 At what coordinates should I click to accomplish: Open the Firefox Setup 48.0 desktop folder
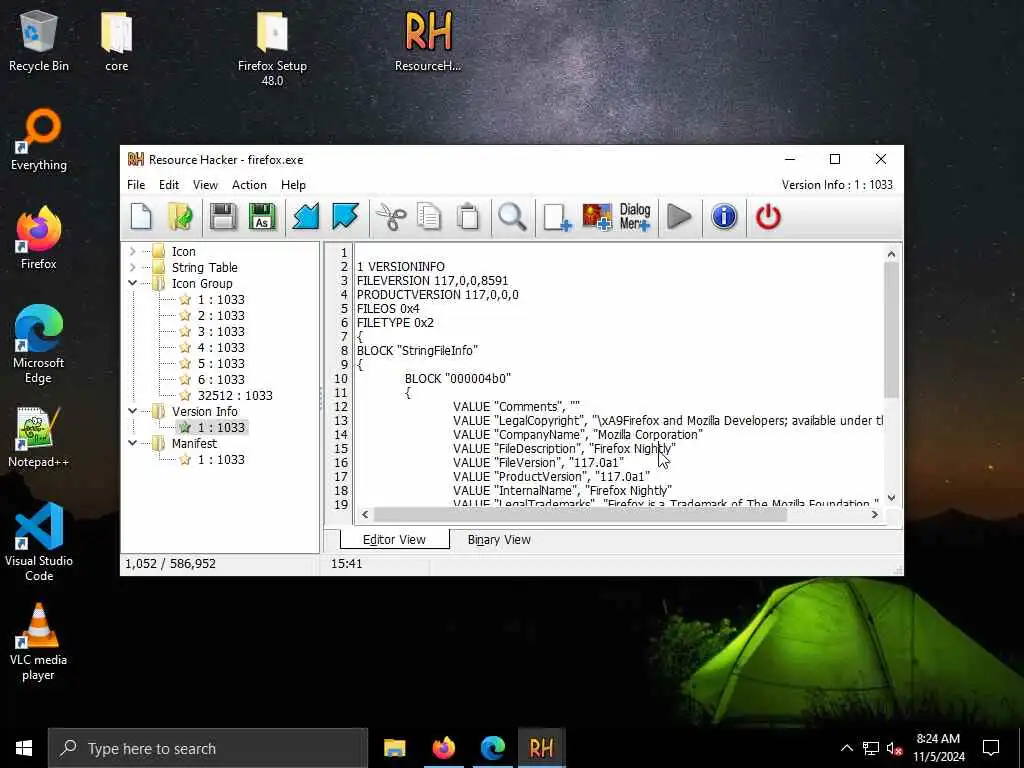tap(272, 47)
